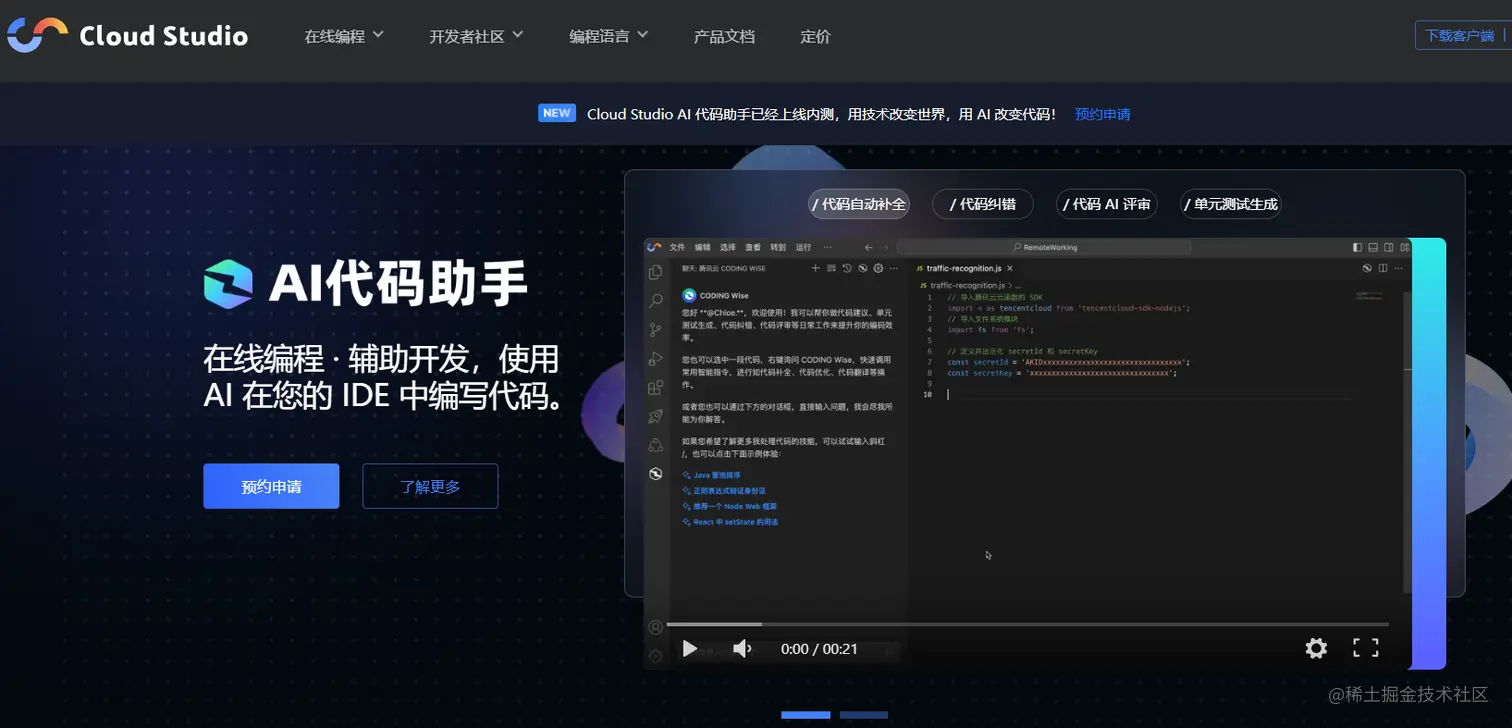The width and height of the screenshot is (1512, 728).
Task: Click 预约申请 link in announcement banner
Action: [x=1102, y=114]
